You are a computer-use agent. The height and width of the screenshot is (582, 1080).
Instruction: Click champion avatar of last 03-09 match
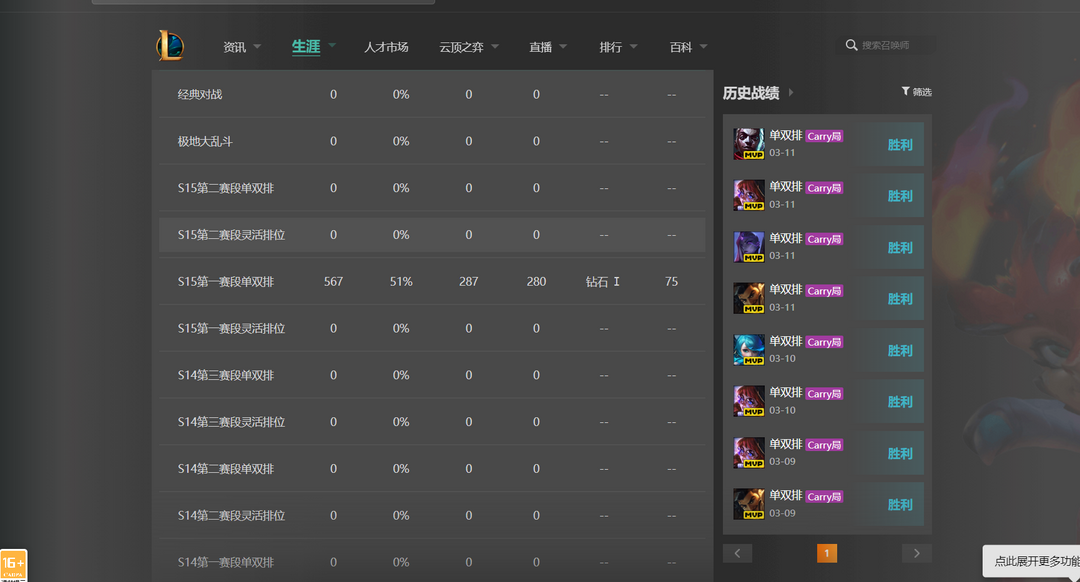pos(749,504)
